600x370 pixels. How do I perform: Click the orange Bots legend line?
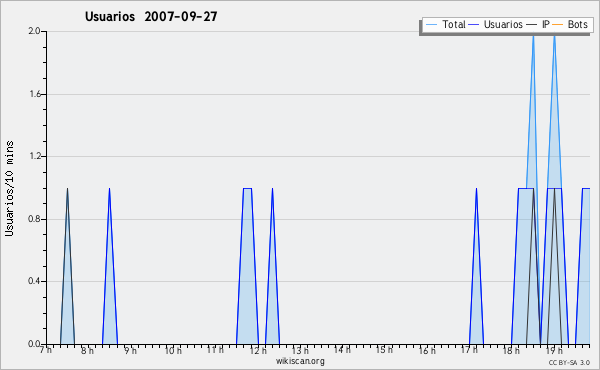point(558,24)
